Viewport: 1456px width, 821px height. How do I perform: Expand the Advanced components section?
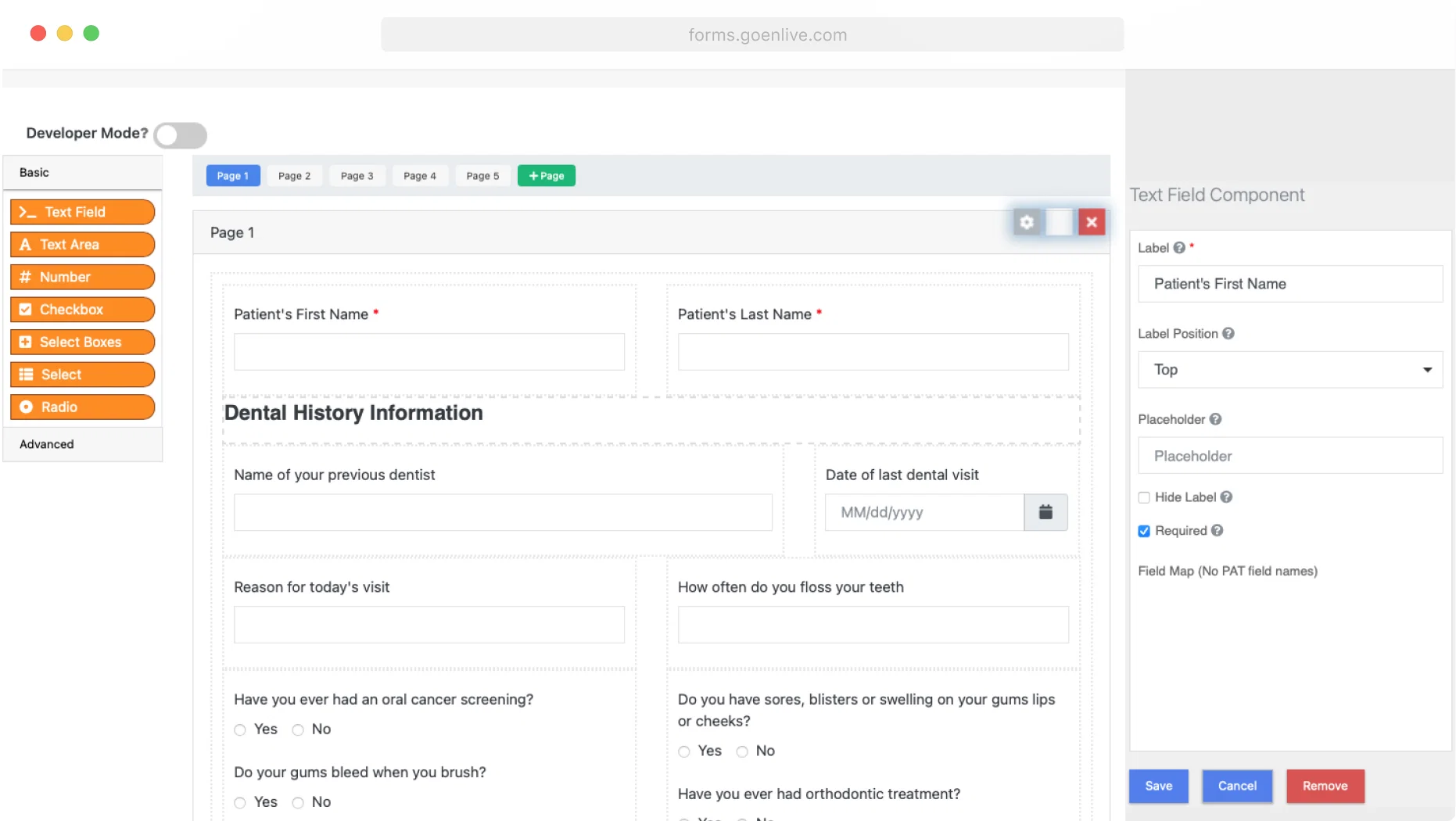(47, 444)
